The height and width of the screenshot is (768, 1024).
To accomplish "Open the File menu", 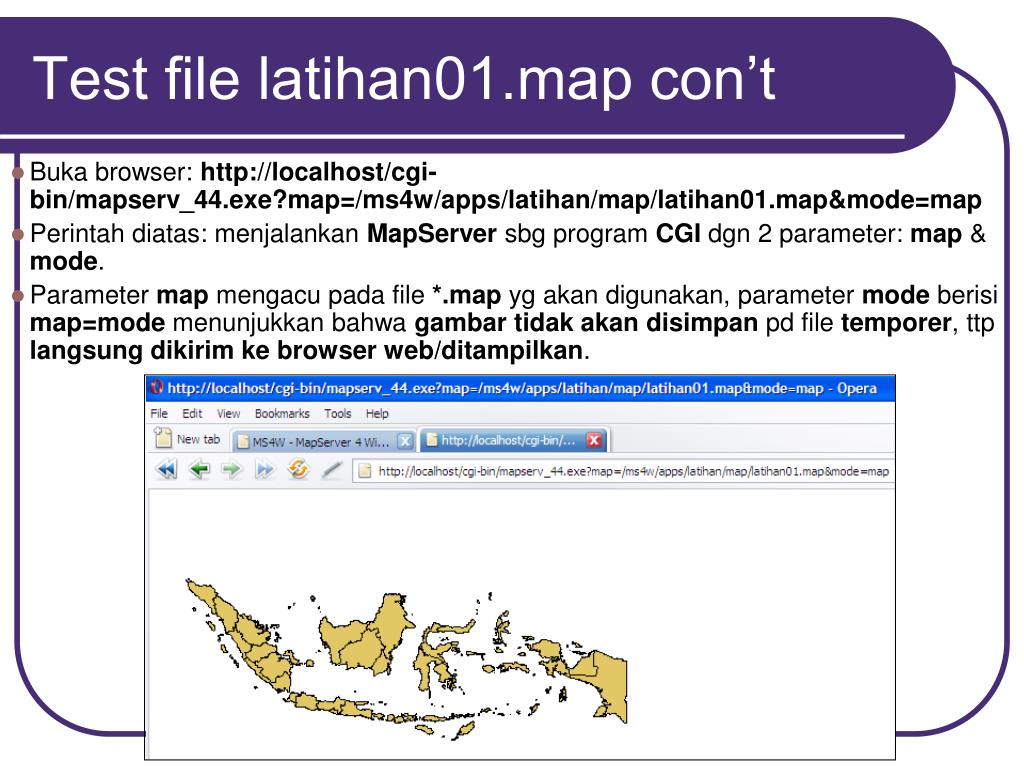I will [159, 413].
